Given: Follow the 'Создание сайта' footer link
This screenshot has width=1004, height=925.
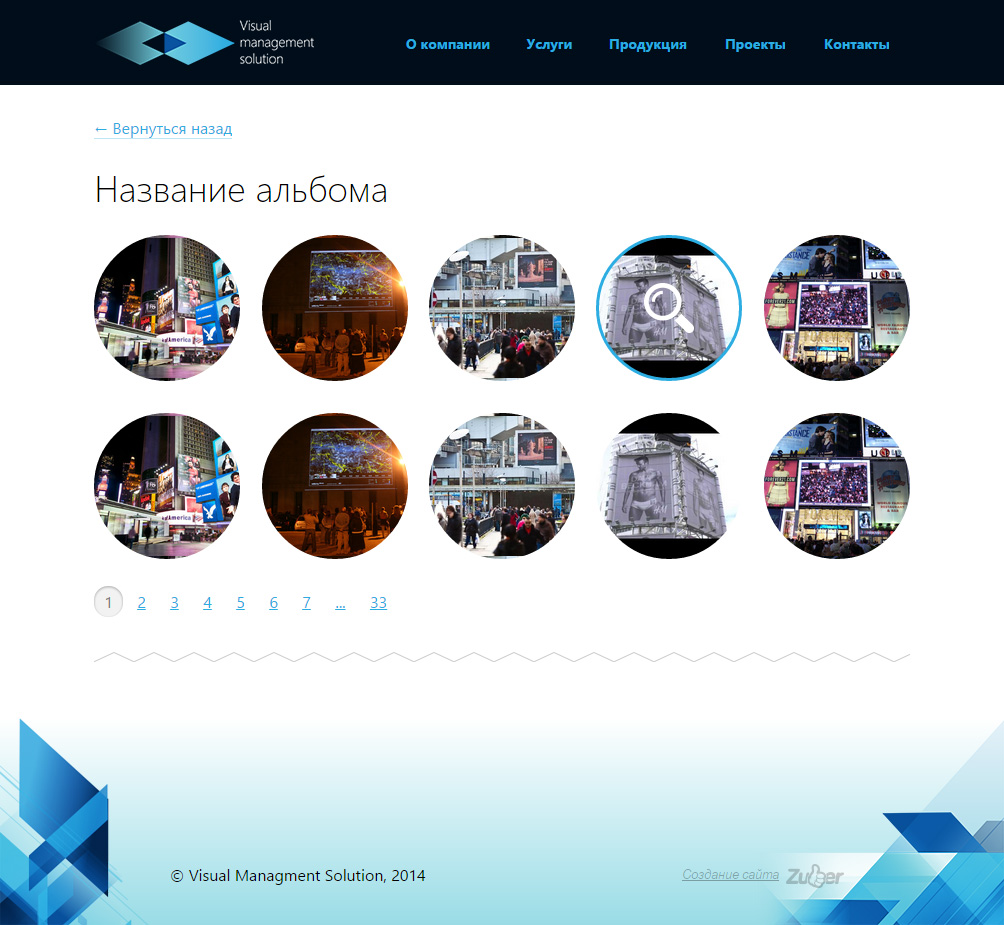Looking at the screenshot, I should pyautogui.click(x=730, y=875).
